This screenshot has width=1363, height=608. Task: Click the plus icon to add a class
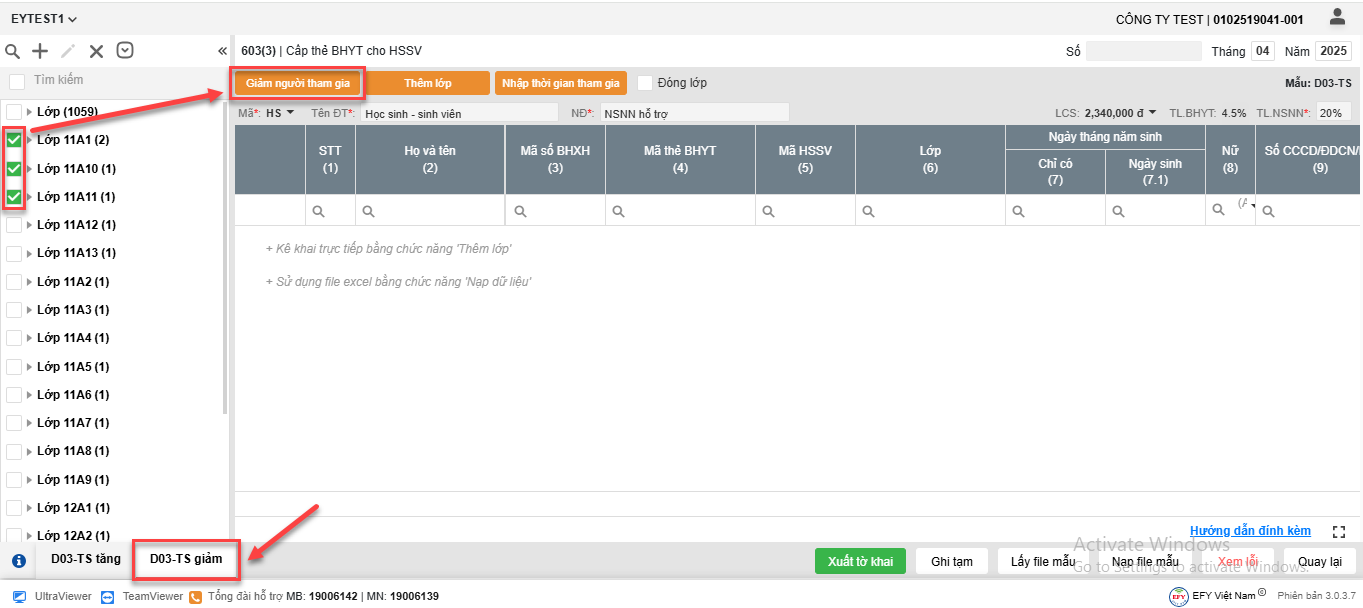click(40, 51)
